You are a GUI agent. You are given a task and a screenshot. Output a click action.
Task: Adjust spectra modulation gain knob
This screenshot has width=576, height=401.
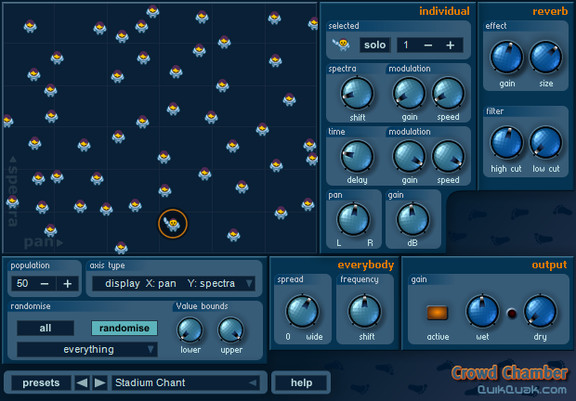point(409,93)
